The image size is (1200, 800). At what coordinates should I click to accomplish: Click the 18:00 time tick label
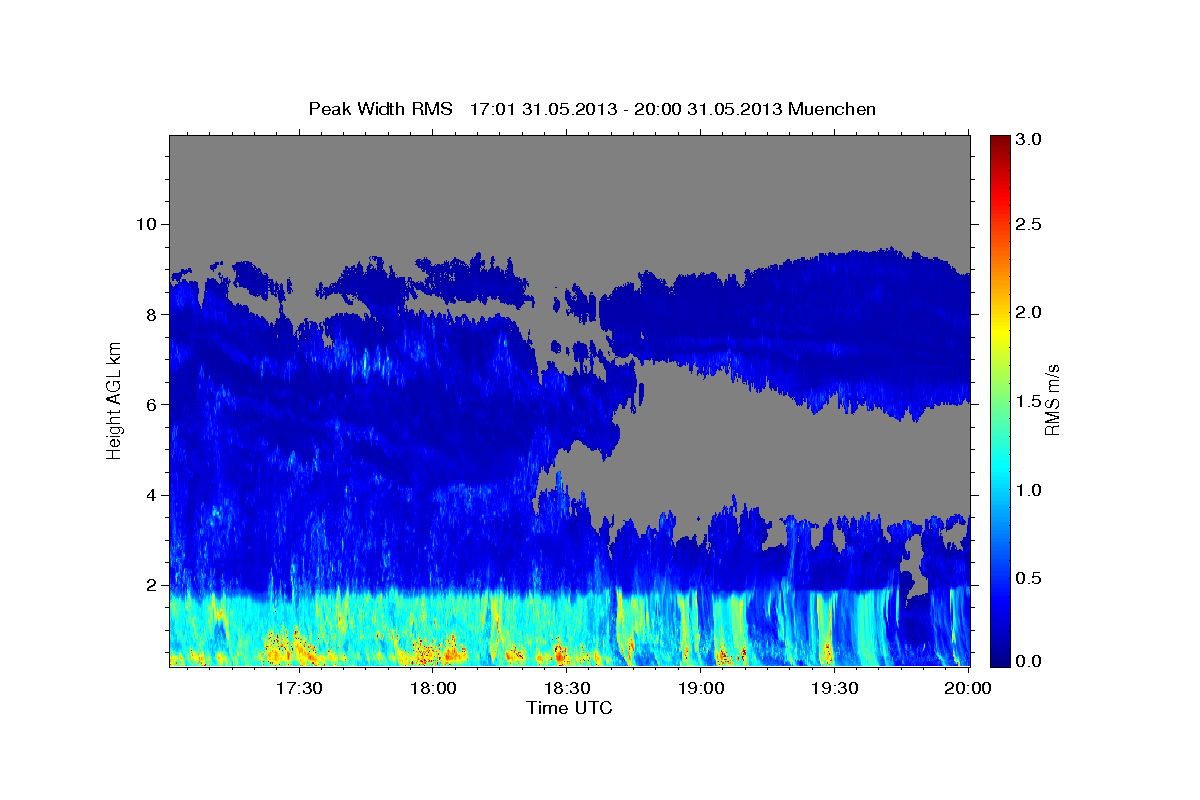click(433, 688)
